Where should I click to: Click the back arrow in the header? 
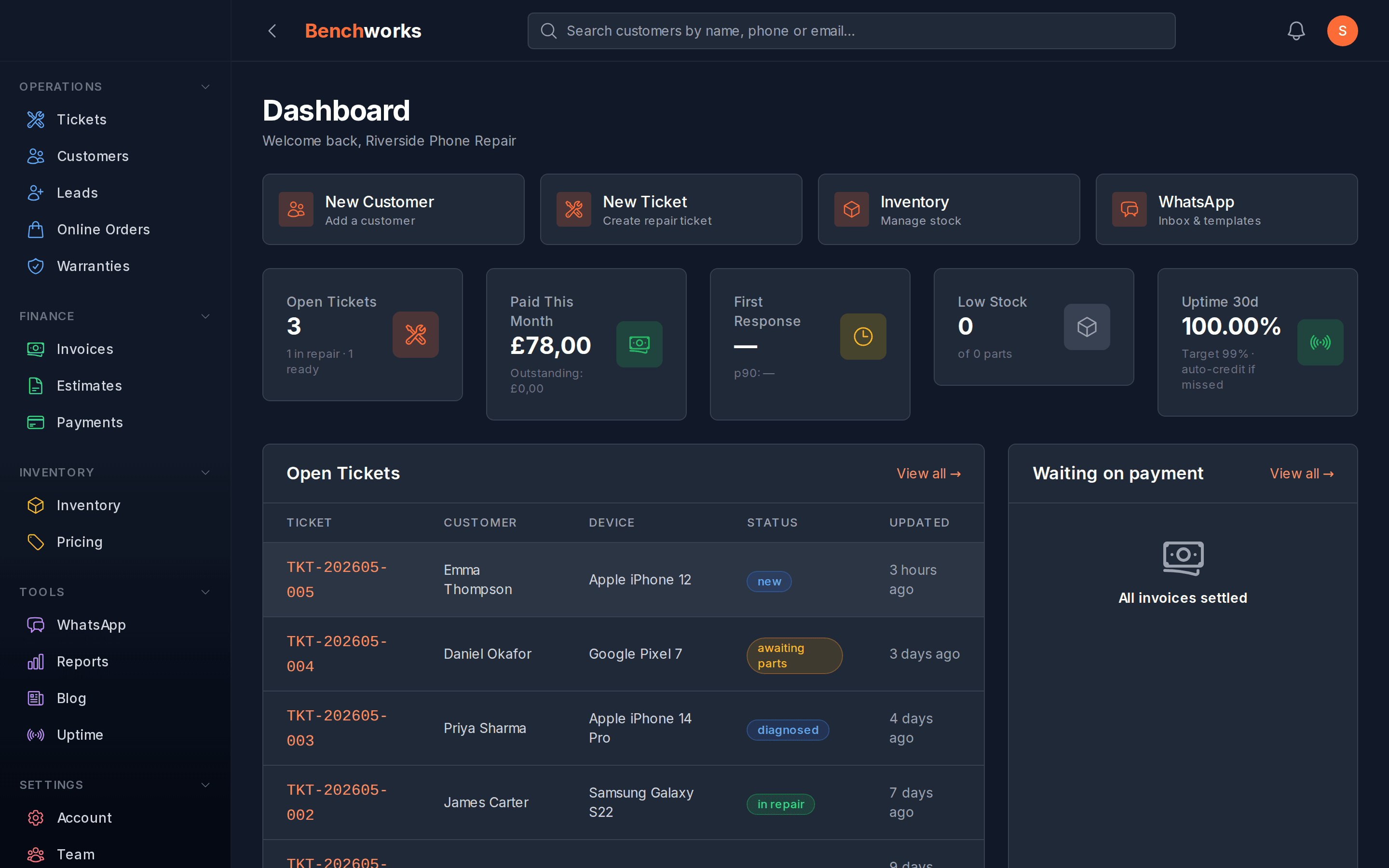pos(272,31)
